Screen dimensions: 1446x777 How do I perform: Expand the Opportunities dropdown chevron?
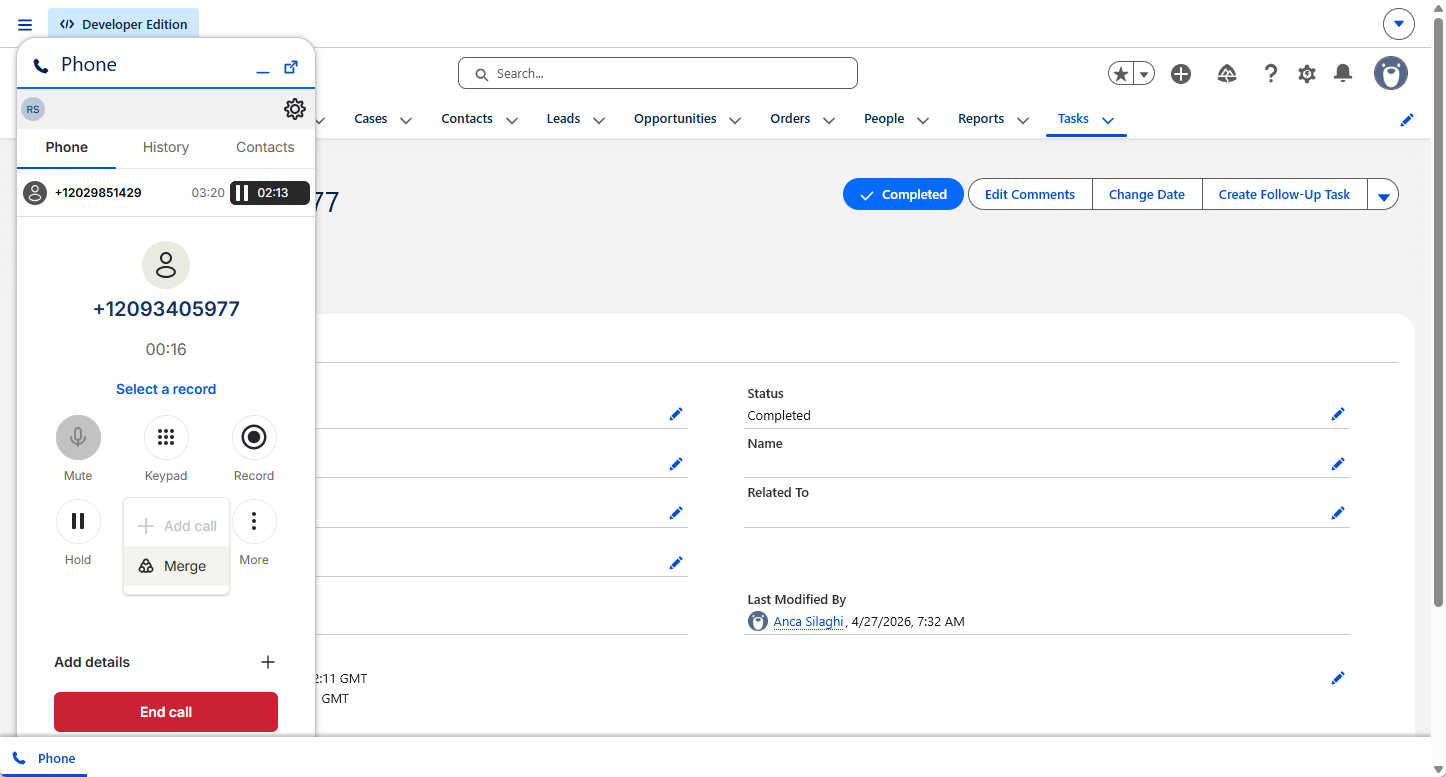coord(735,120)
